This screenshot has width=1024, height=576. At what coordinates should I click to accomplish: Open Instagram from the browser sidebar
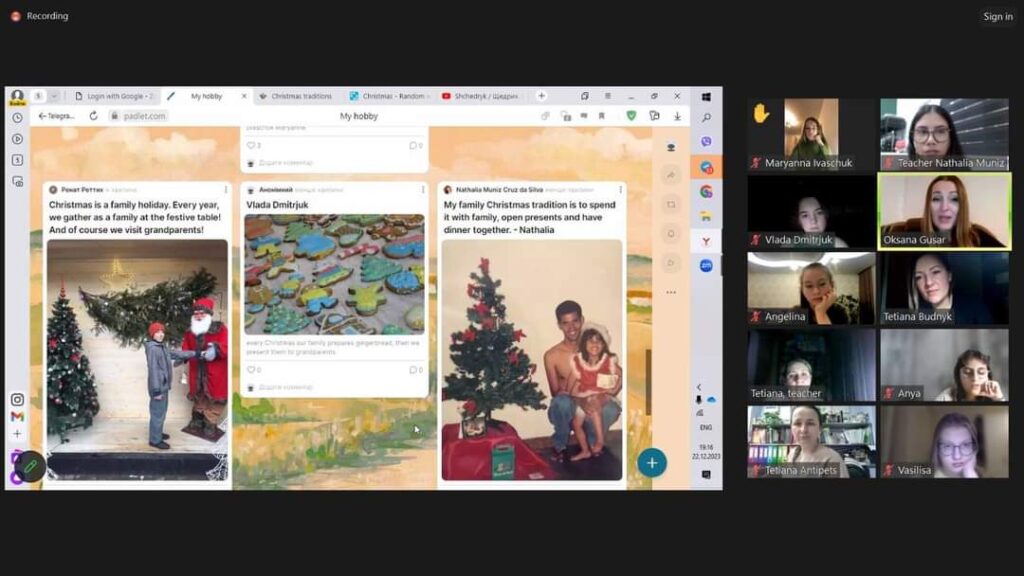17,400
